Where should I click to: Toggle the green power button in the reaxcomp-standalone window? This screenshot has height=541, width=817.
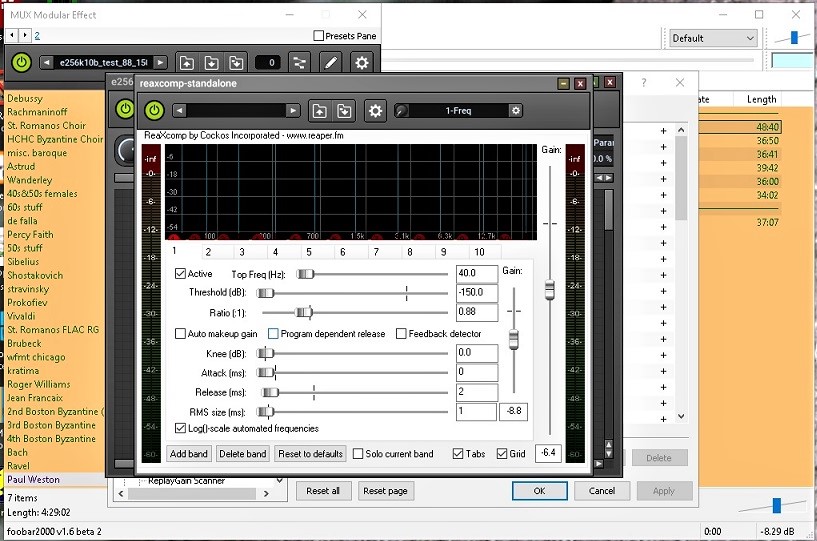[x=154, y=110]
